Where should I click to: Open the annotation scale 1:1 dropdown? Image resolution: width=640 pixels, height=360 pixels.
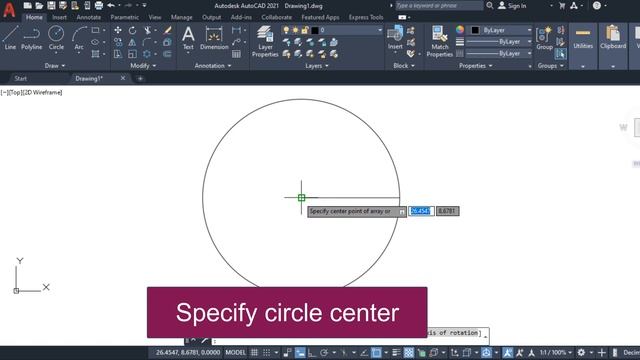pos(556,353)
